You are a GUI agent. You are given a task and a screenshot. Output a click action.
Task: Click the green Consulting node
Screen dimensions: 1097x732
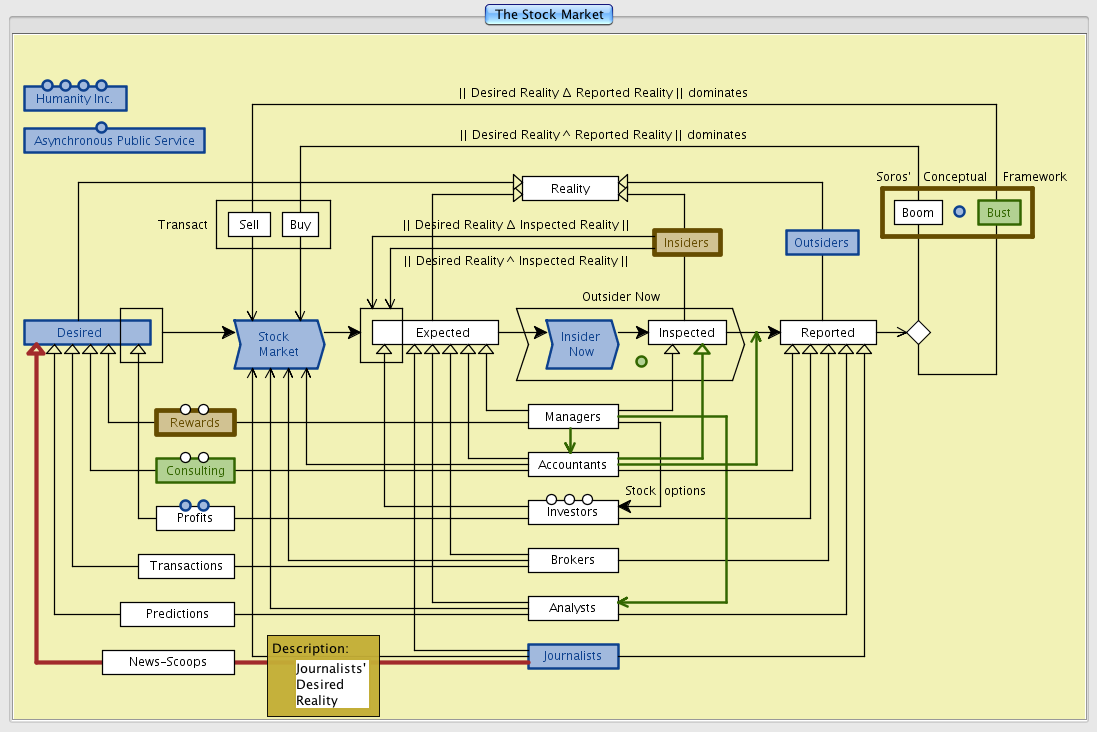click(x=195, y=470)
